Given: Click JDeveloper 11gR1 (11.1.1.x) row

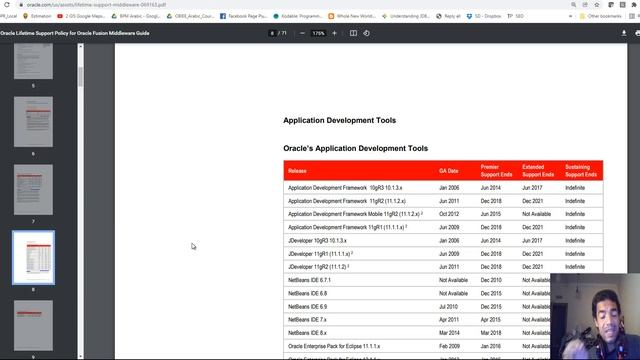Looking at the screenshot, I should [443, 254].
